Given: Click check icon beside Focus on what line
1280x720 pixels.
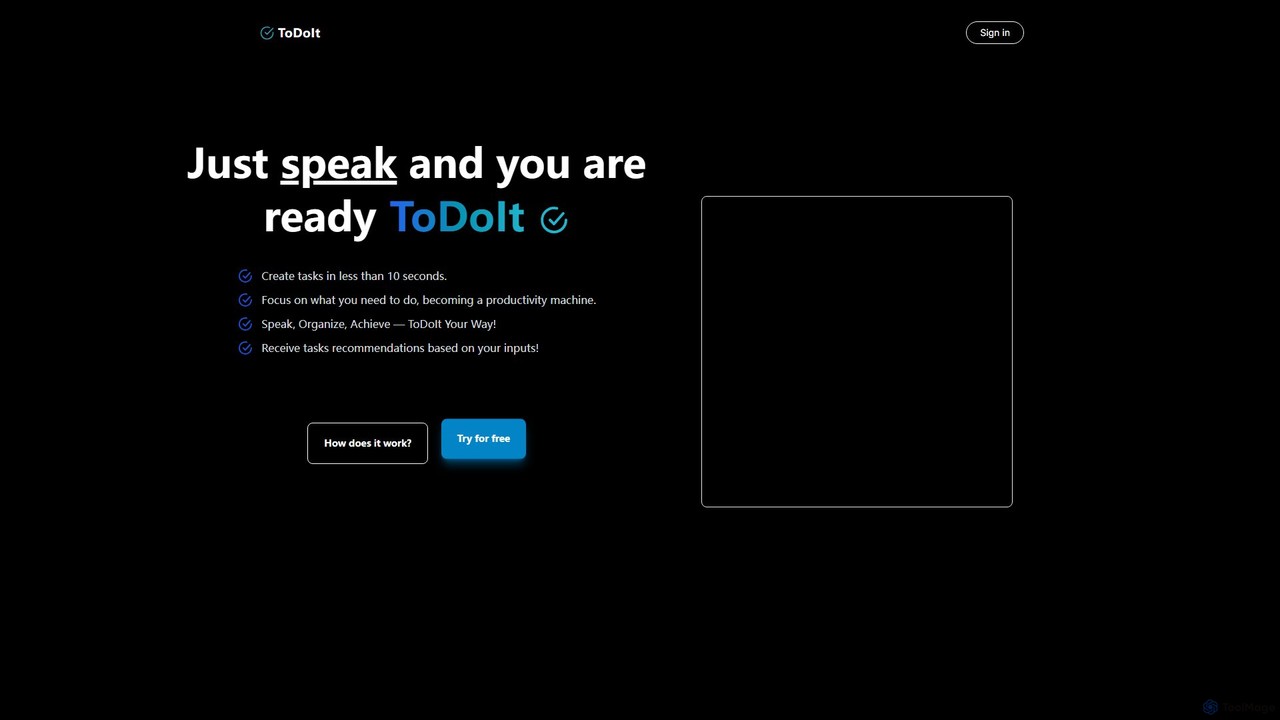Looking at the screenshot, I should [x=245, y=300].
